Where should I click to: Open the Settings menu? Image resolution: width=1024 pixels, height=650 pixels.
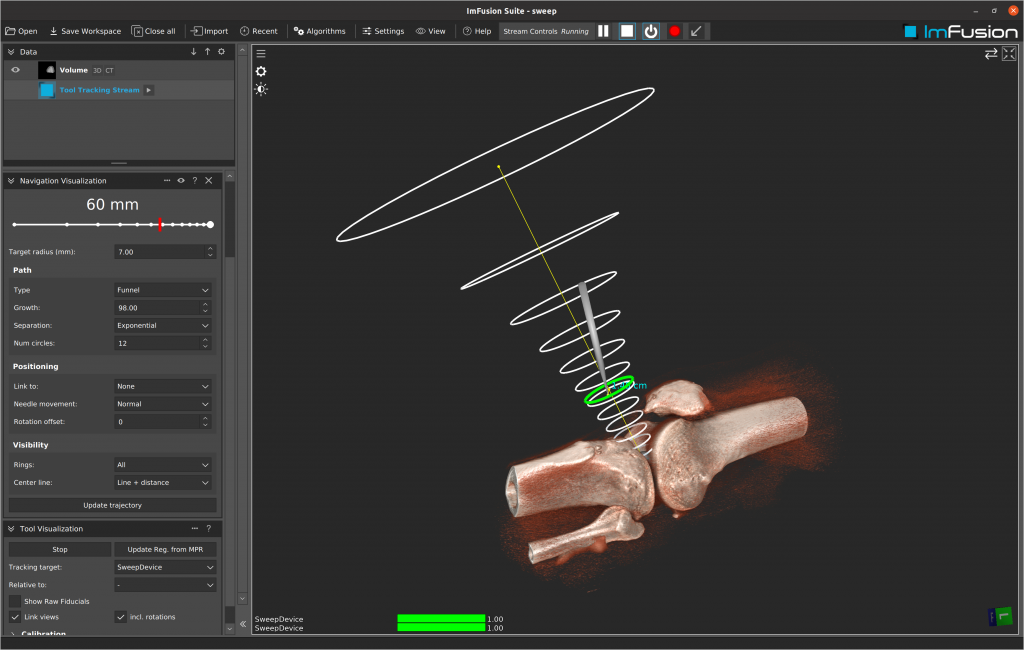383,31
